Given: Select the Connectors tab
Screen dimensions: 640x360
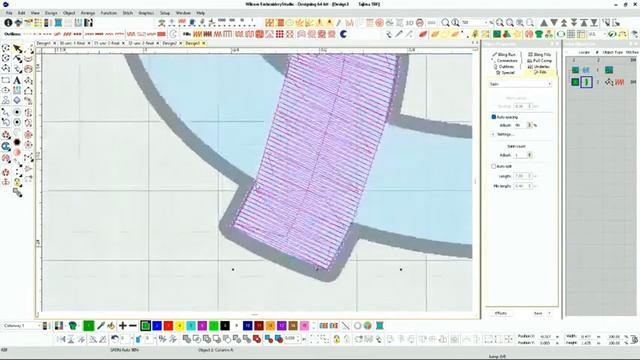Looking at the screenshot, I should pos(505,60).
